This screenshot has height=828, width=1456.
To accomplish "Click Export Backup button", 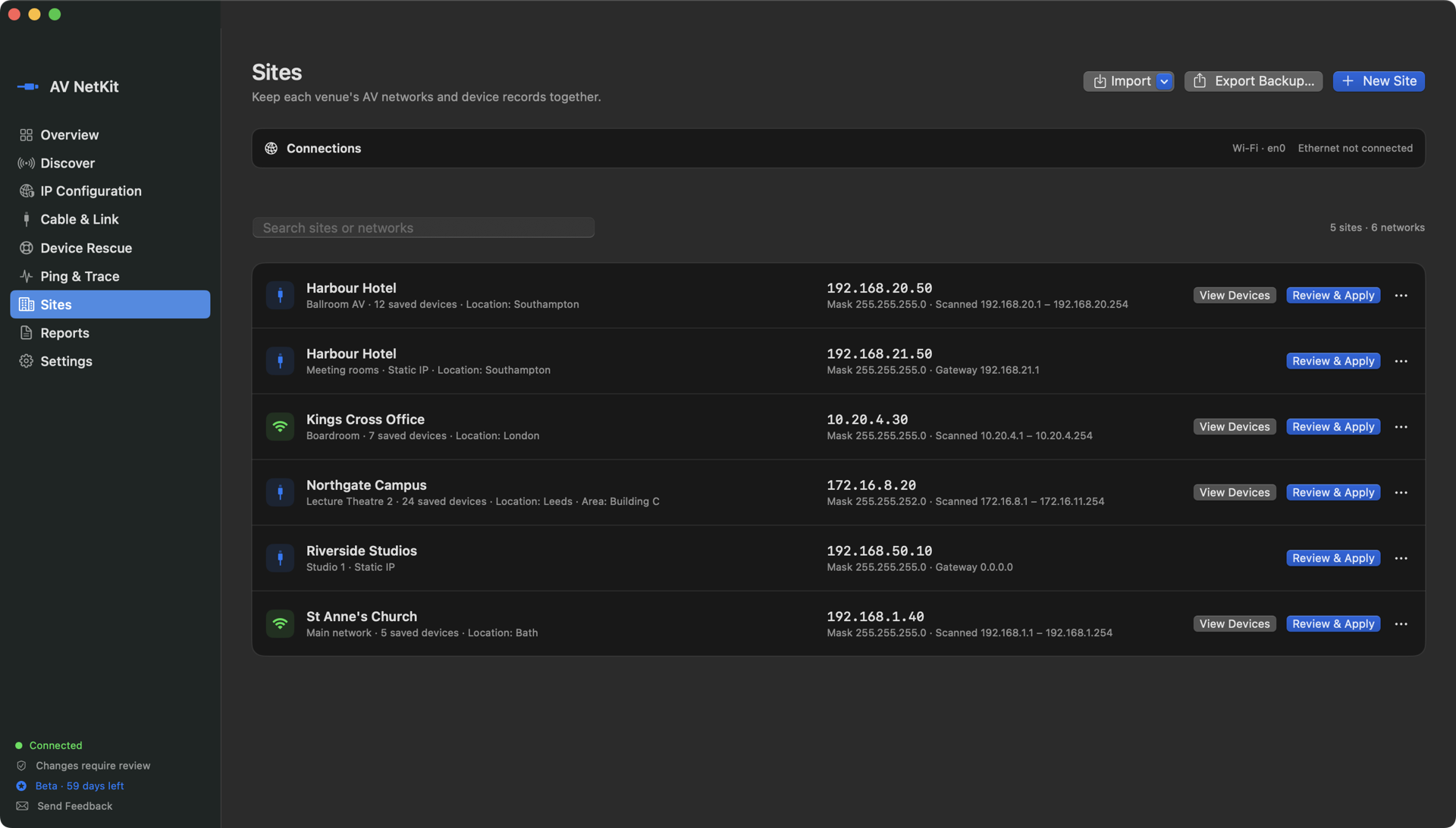I will click(1254, 81).
